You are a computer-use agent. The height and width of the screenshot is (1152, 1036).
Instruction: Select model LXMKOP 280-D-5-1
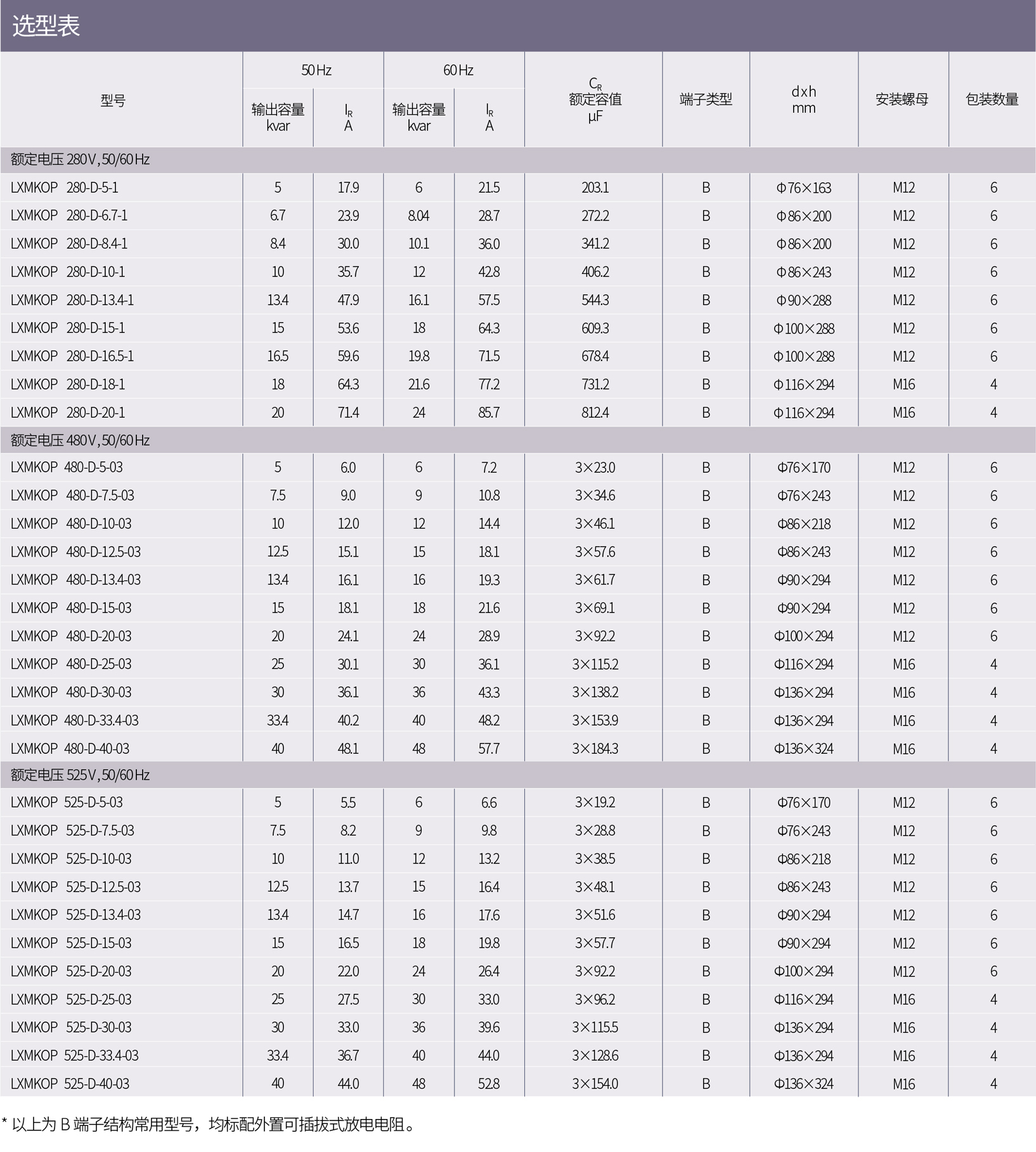(65, 188)
